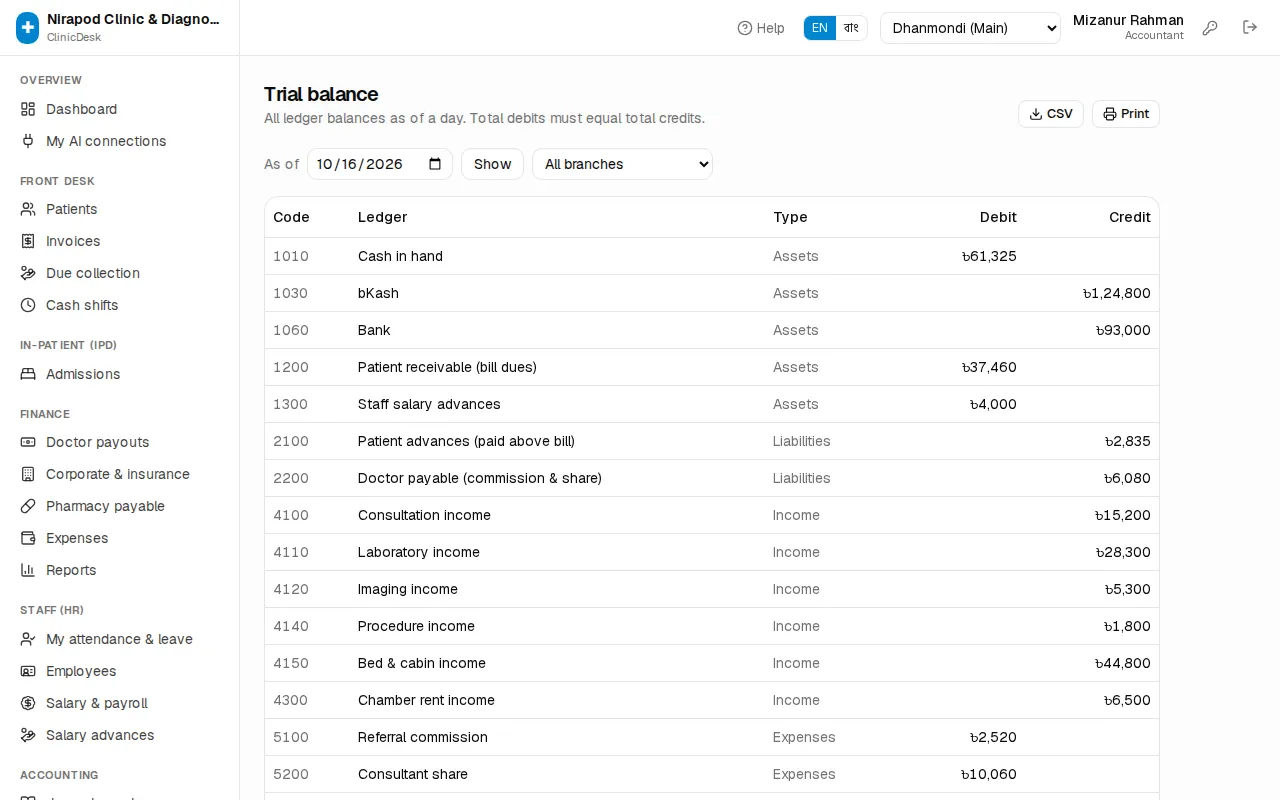
Task: Click the Admissions bed icon
Action: (x=28, y=374)
